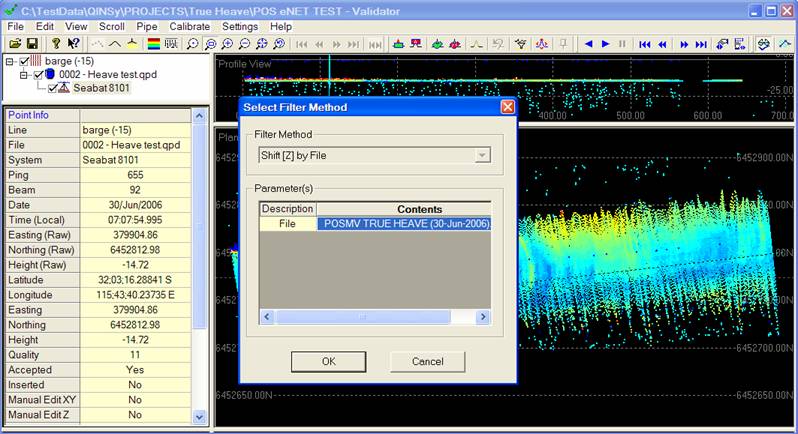The height and width of the screenshot is (434, 798).
Task: Select the POSMV TRUE HEAVE file cell
Action: [x=405, y=224]
